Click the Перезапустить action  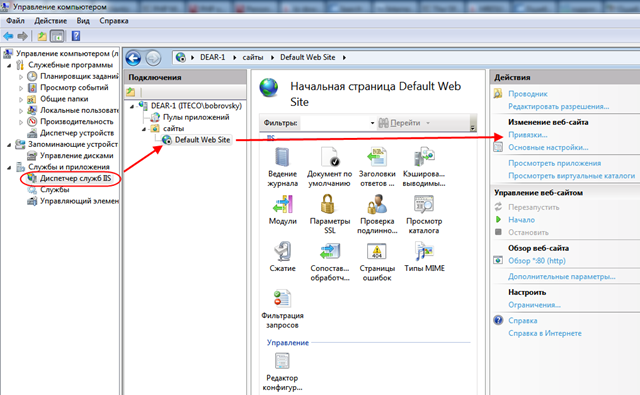pyautogui.click(x=533, y=207)
